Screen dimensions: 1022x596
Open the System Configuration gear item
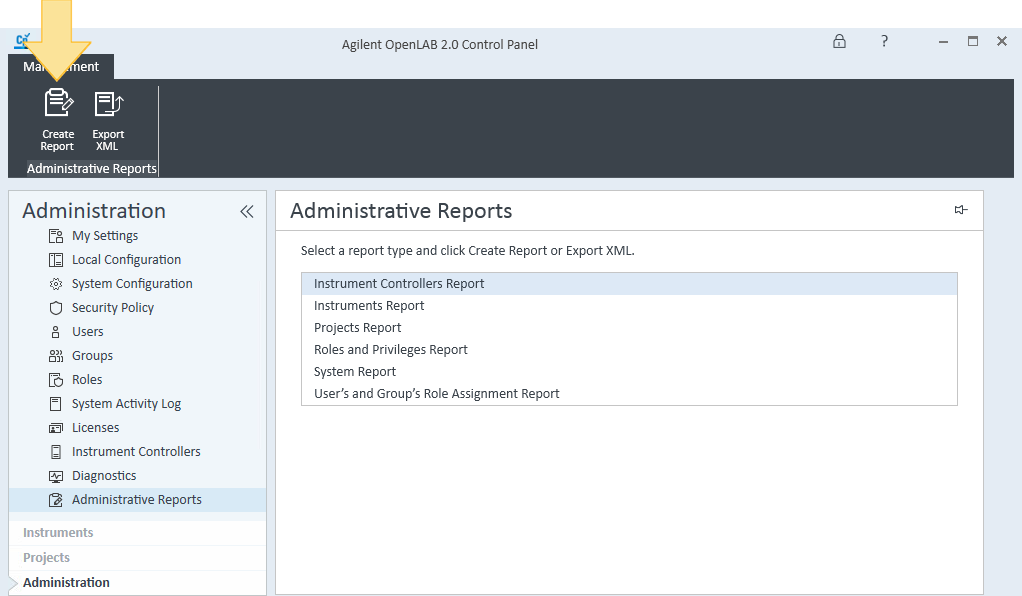point(132,284)
